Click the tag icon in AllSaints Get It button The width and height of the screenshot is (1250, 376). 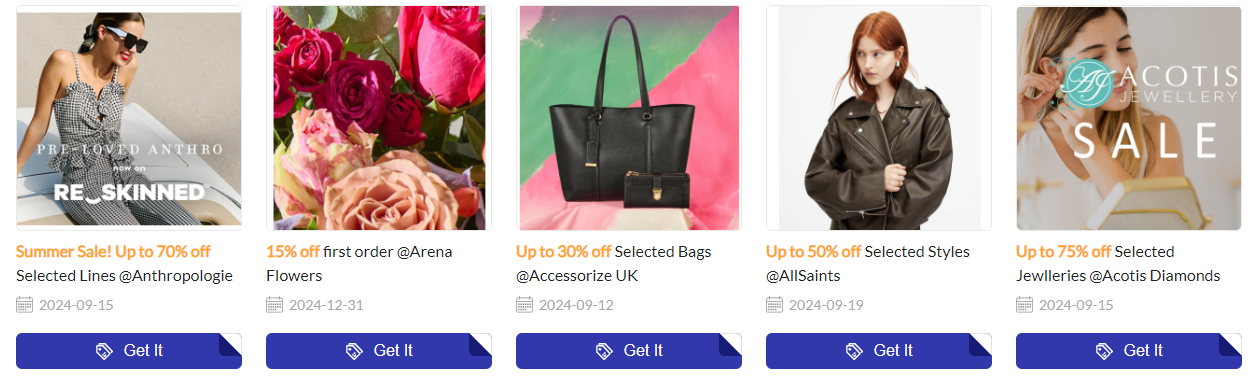click(854, 351)
